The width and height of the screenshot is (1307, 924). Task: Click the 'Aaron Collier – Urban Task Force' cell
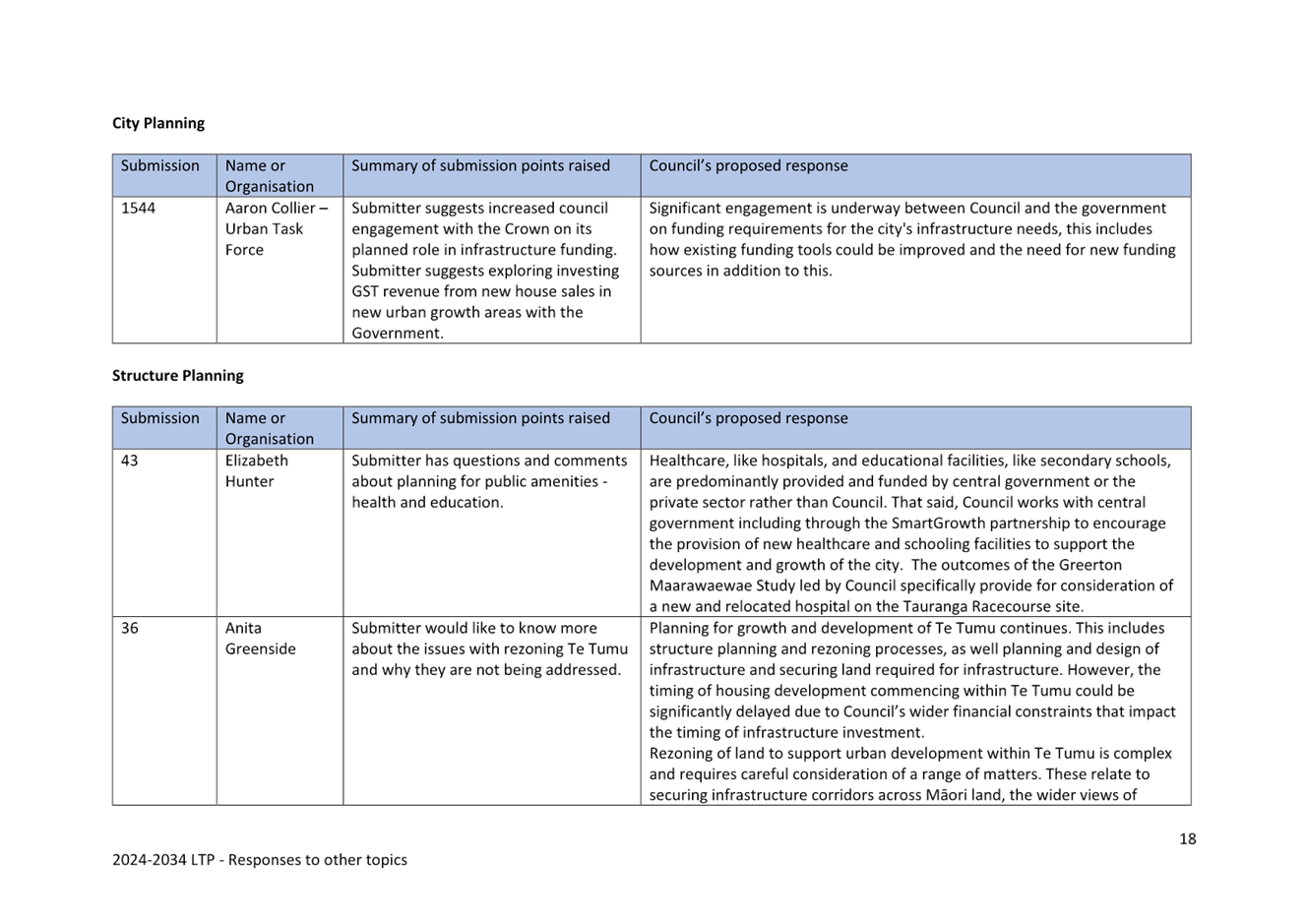coord(280,270)
